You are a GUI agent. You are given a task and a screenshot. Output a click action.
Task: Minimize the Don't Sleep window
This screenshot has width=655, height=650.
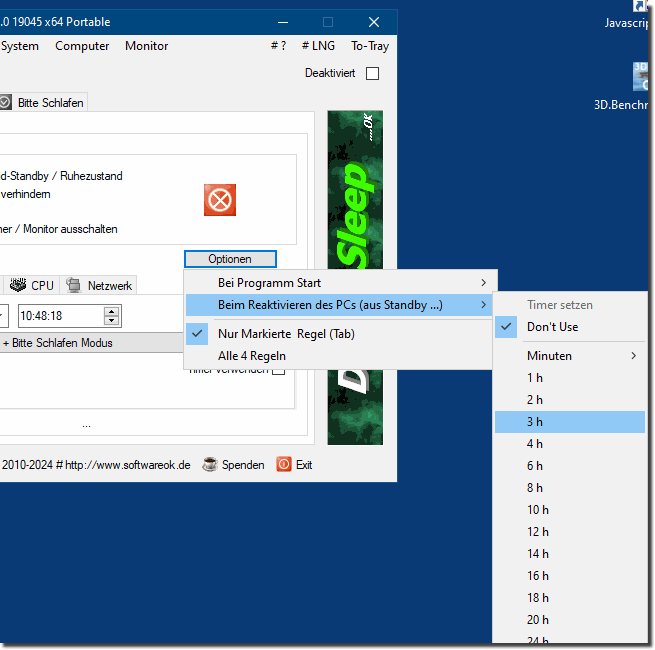pos(283,22)
